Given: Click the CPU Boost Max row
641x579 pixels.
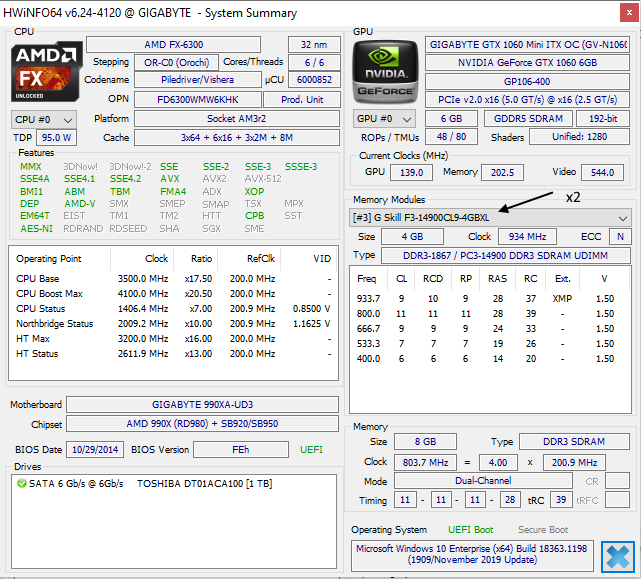Looking at the screenshot, I should (173, 294).
